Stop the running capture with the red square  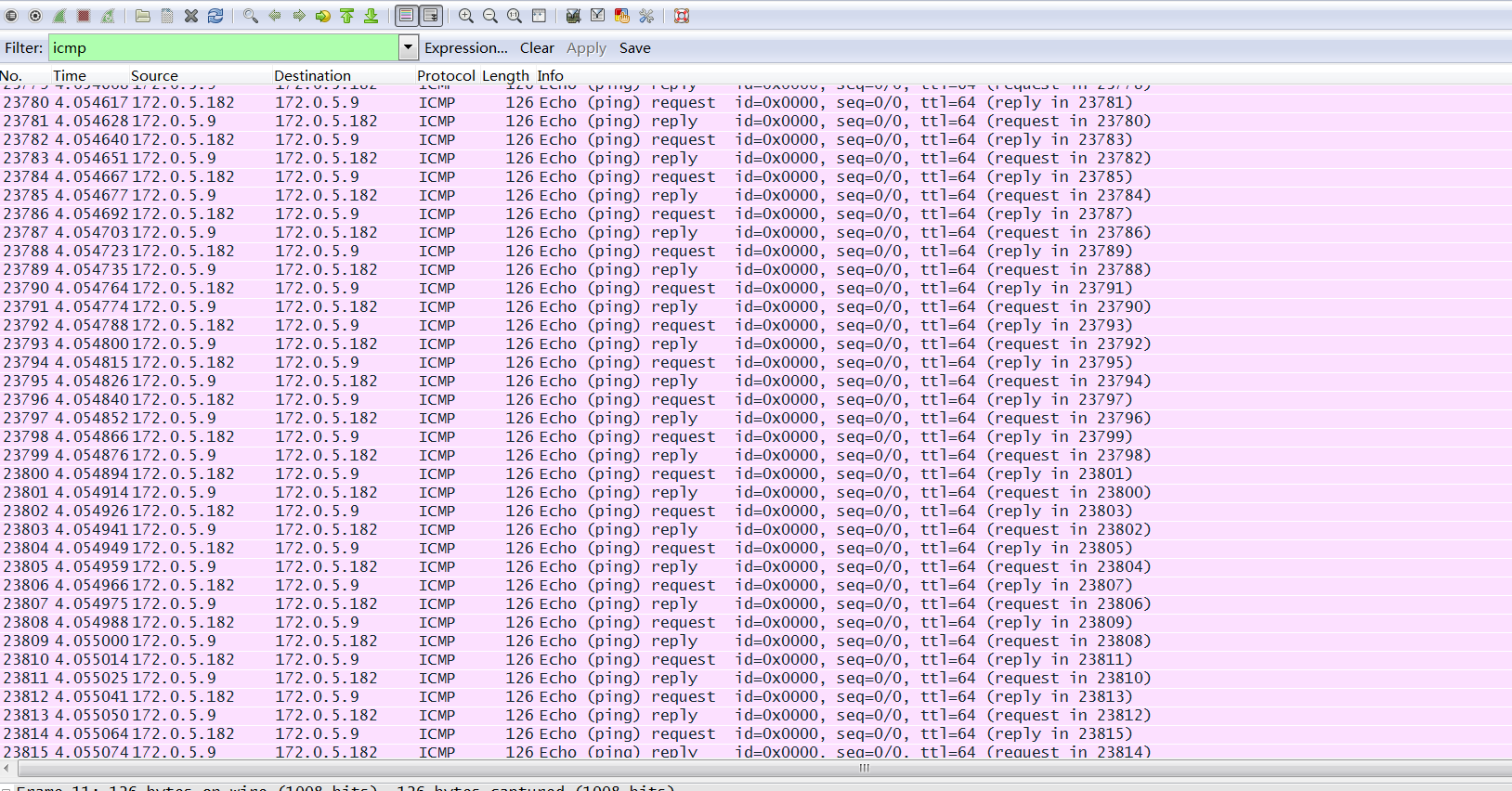point(84,16)
